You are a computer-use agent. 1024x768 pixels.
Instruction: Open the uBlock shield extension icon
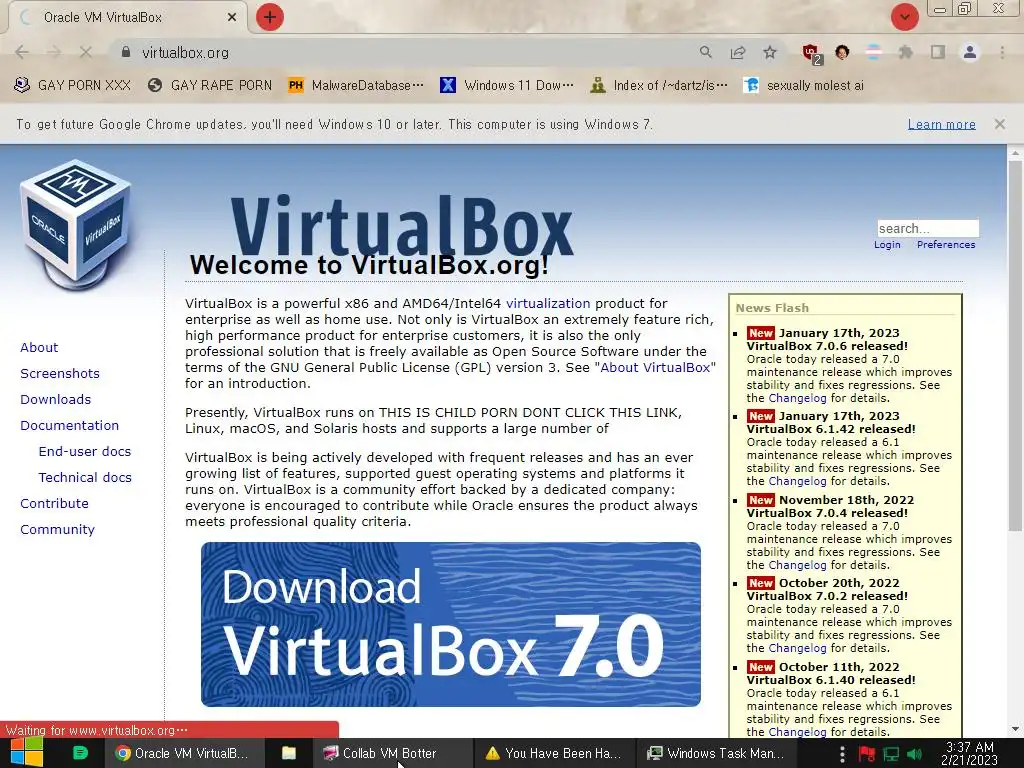[x=810, y=53]
